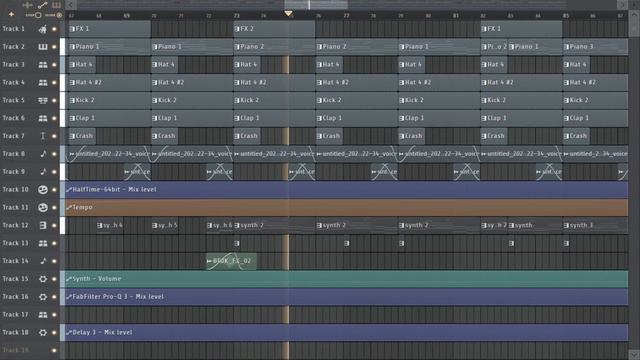The width and height of the screenshot is (640, 360).
Task: Click the music note icon on Track 14
Action: click(43, 261)
